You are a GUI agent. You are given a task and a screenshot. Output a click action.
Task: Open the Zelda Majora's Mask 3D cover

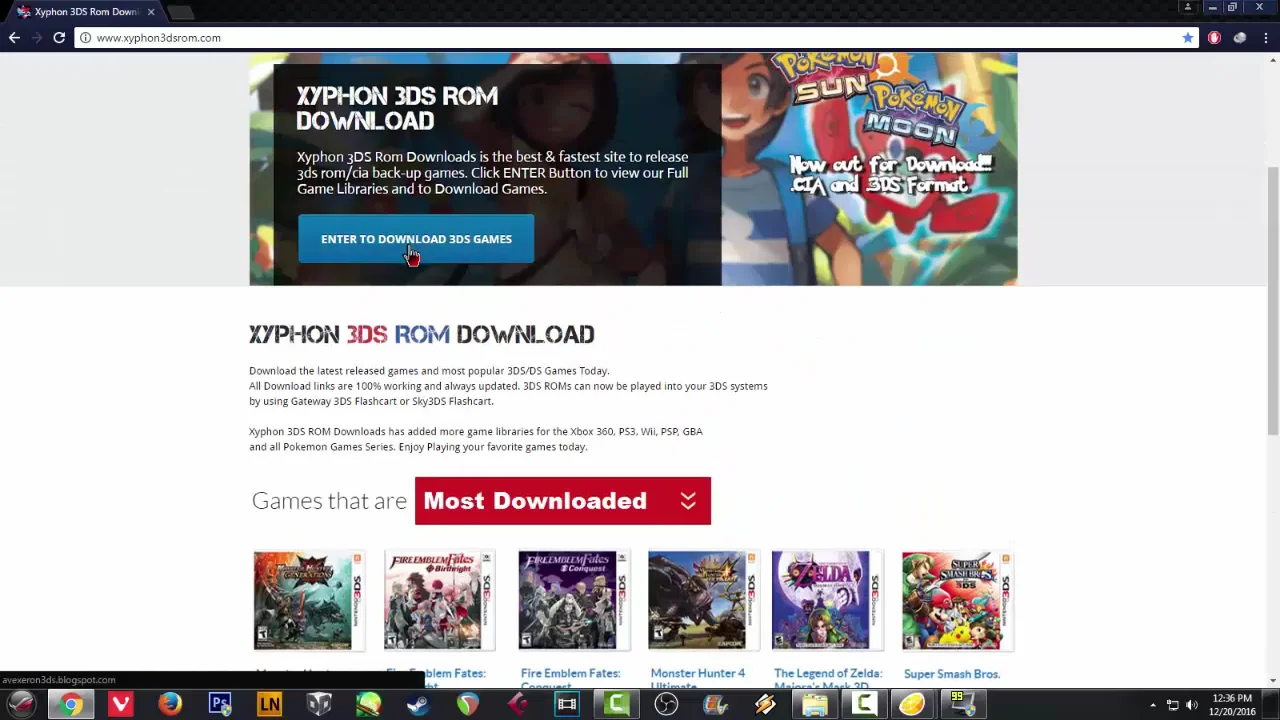827,600
